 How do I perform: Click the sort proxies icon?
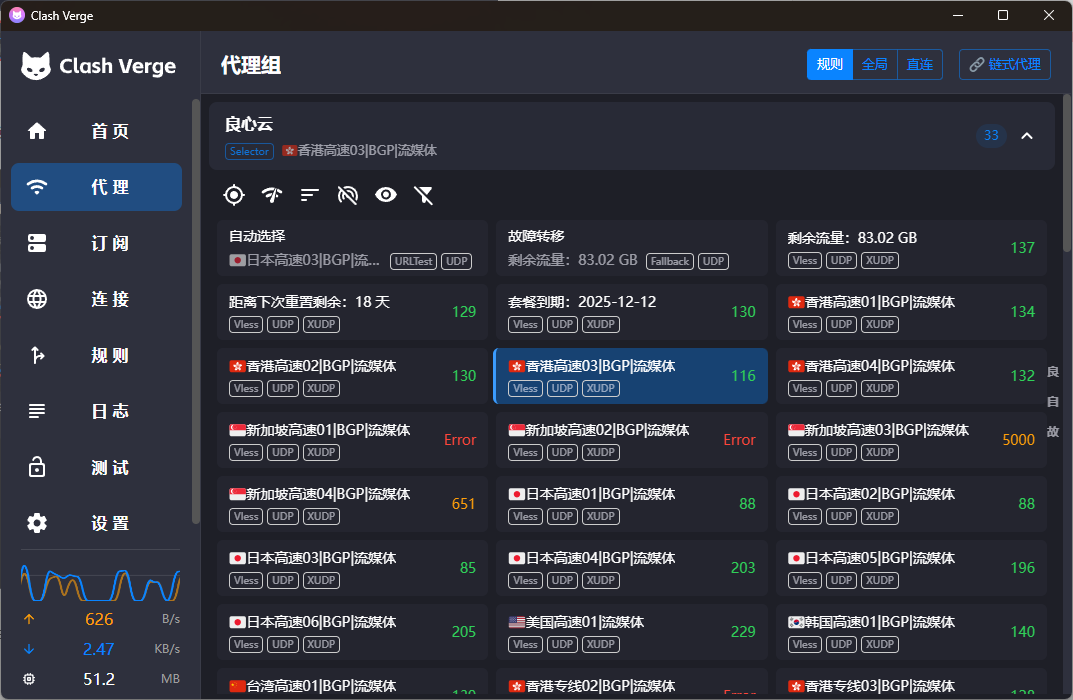(x=310, y=195)
